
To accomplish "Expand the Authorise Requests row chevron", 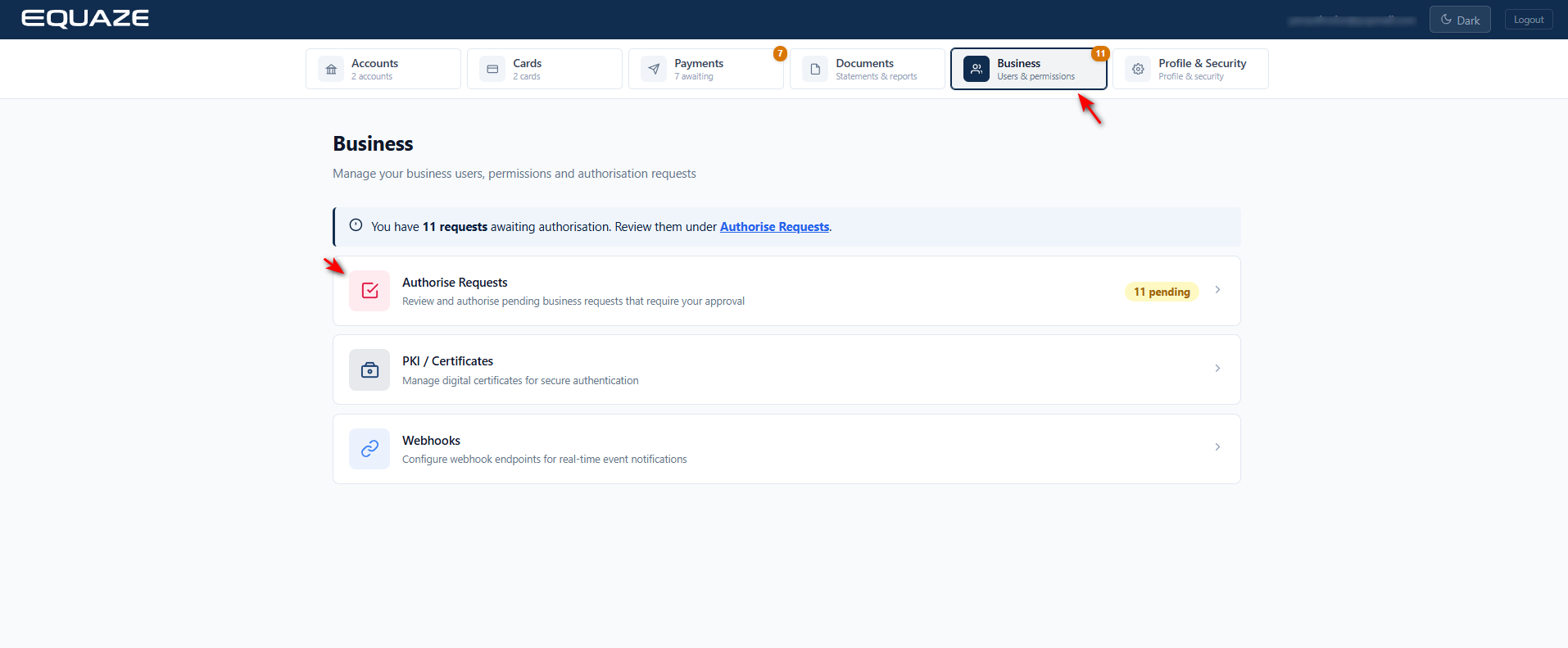I will click(x=1217, y=290).
